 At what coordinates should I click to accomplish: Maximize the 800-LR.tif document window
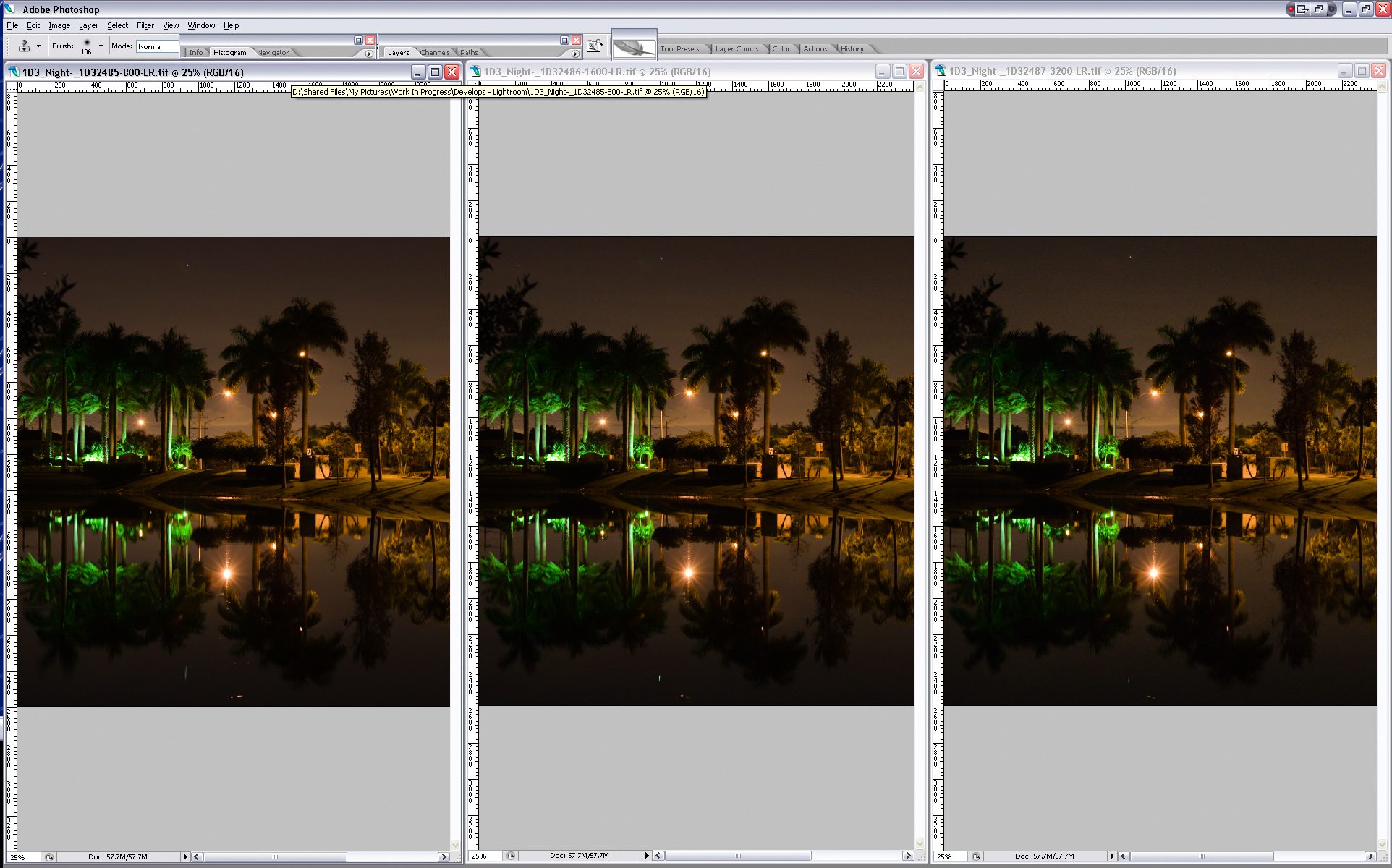click(435, 72)
